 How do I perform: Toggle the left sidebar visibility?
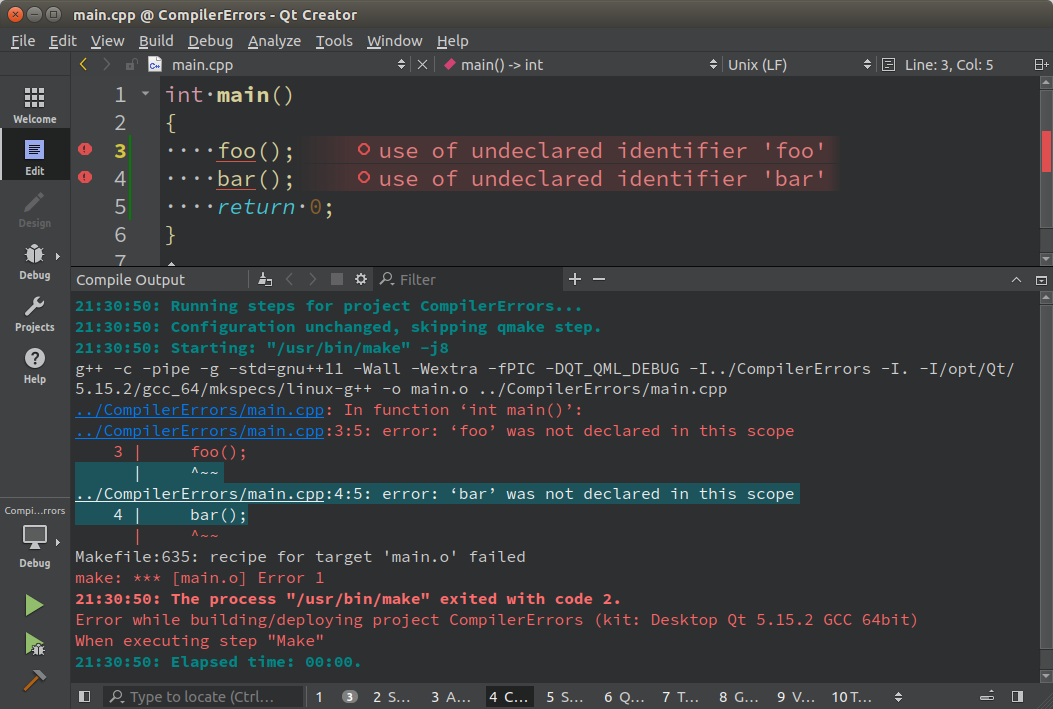coord(85,697)
